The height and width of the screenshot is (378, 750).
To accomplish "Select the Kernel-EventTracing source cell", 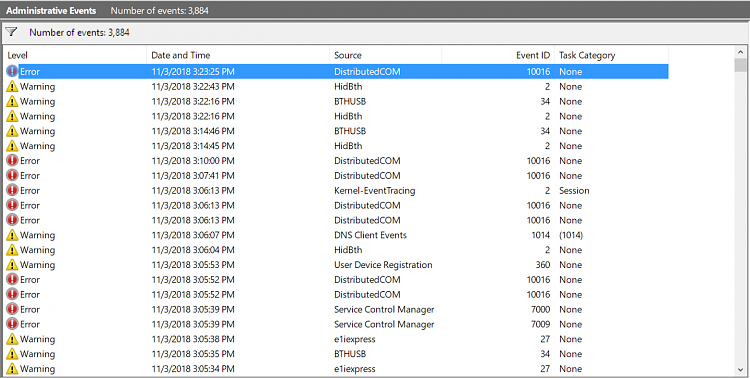I will (375, 190).
